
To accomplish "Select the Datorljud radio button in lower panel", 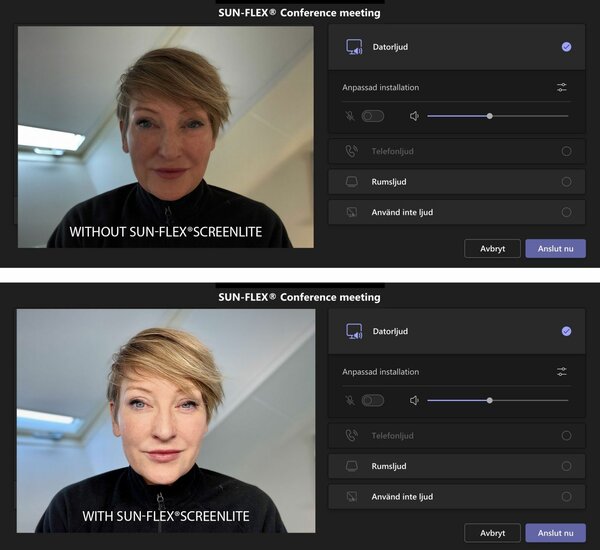I will click(x=566, y=331).
